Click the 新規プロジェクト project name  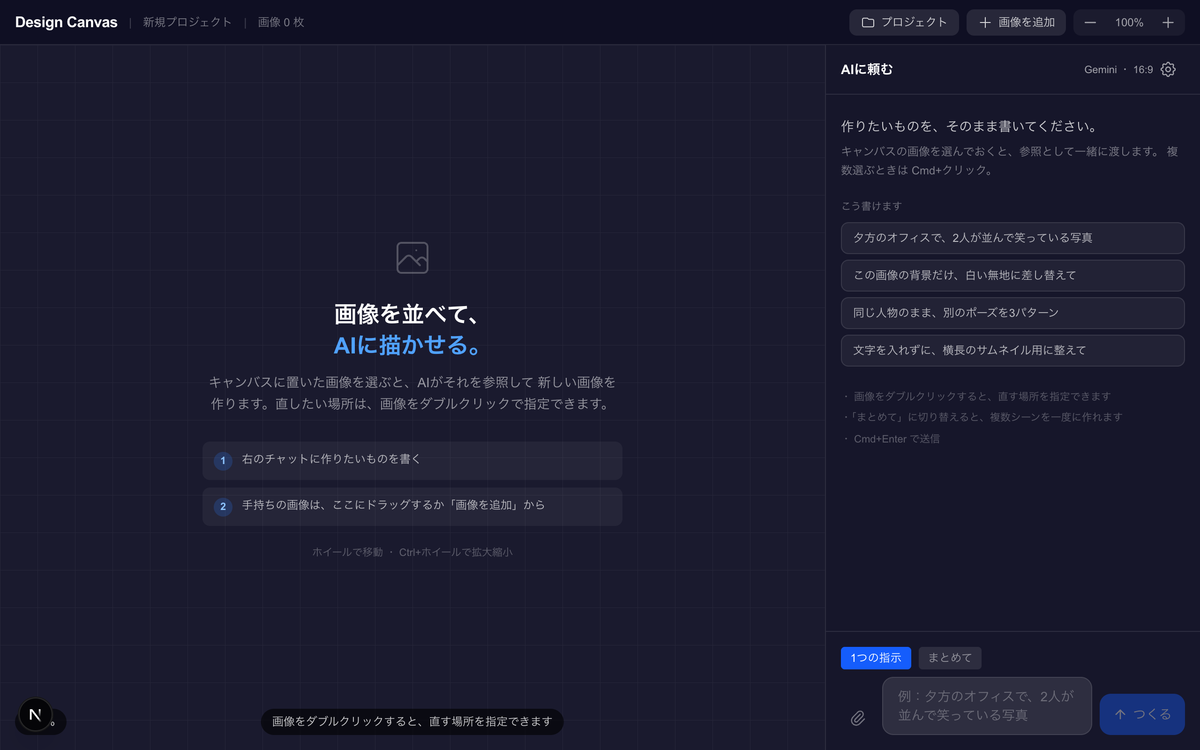click(188, 22)
